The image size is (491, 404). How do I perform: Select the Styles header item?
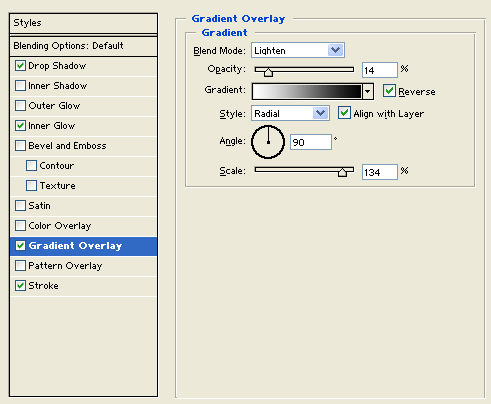click(83, 23)
